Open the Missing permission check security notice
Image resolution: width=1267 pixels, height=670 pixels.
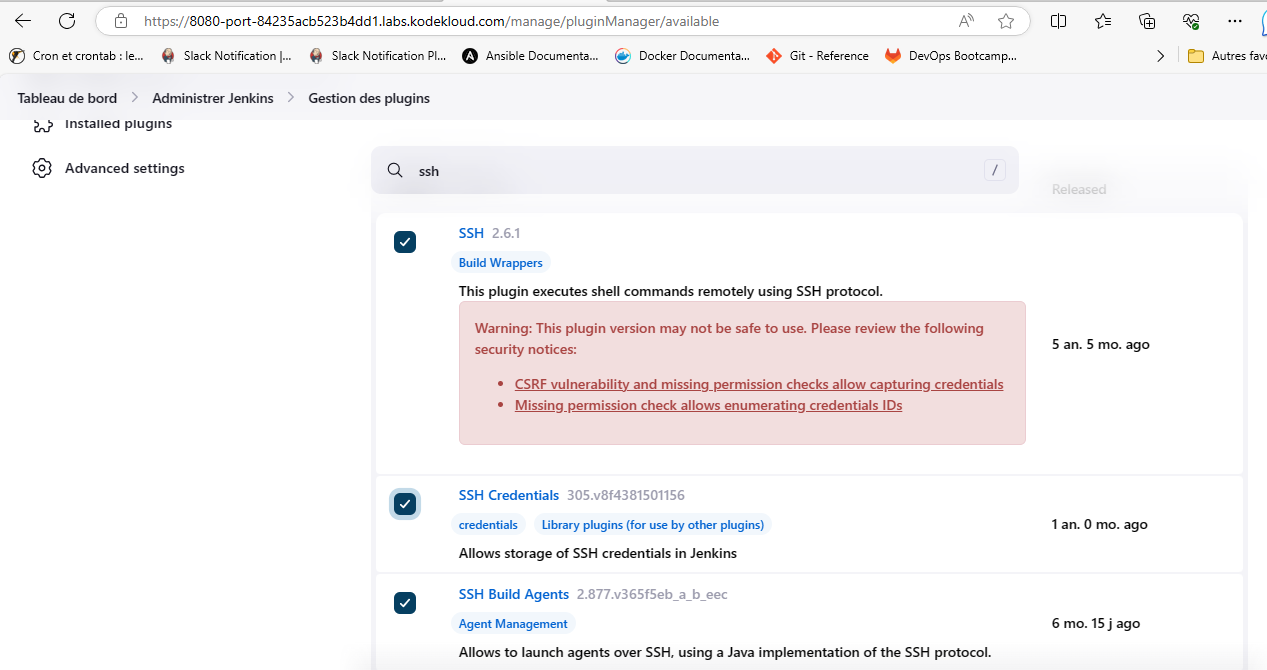709,405
